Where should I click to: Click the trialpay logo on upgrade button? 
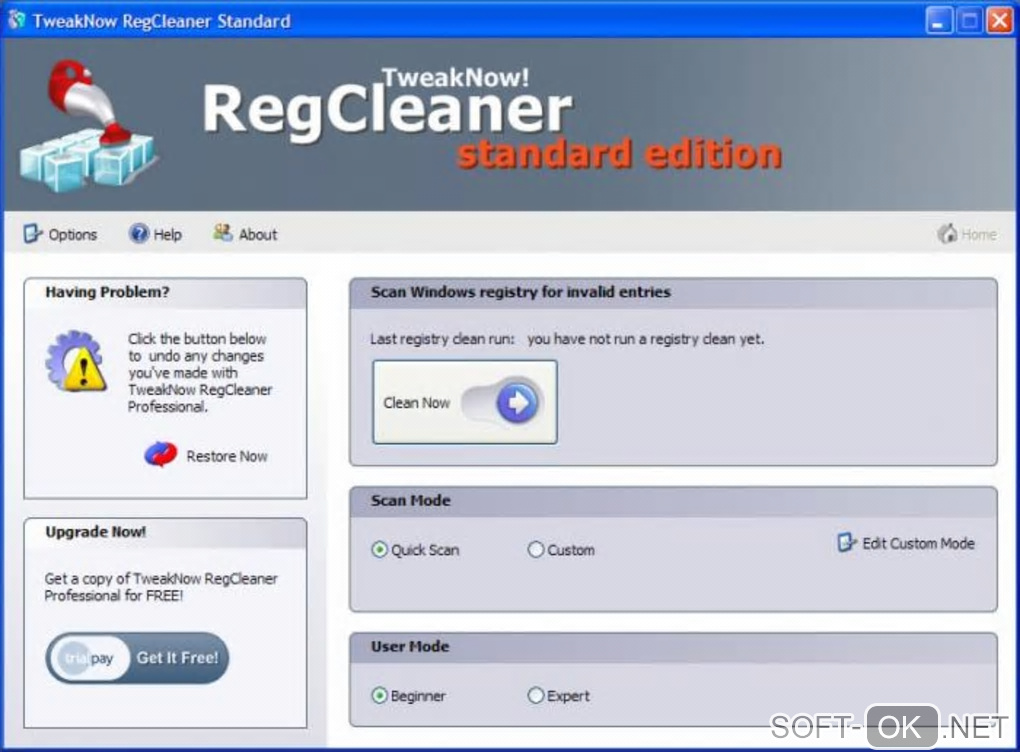coord(90,658)
